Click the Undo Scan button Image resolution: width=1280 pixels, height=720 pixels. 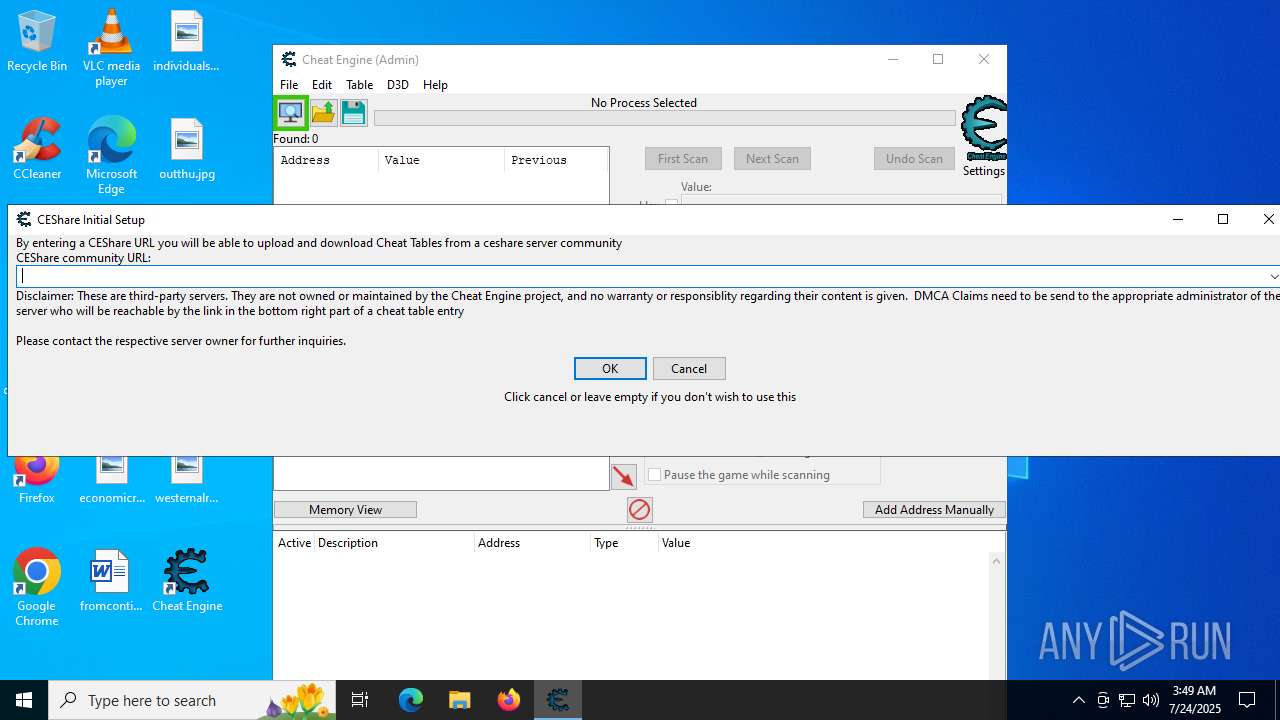(914, 159)
